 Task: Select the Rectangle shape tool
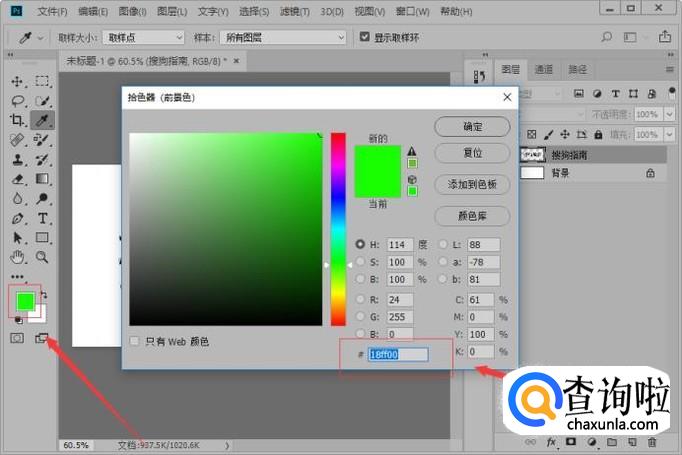coord(42,238)
